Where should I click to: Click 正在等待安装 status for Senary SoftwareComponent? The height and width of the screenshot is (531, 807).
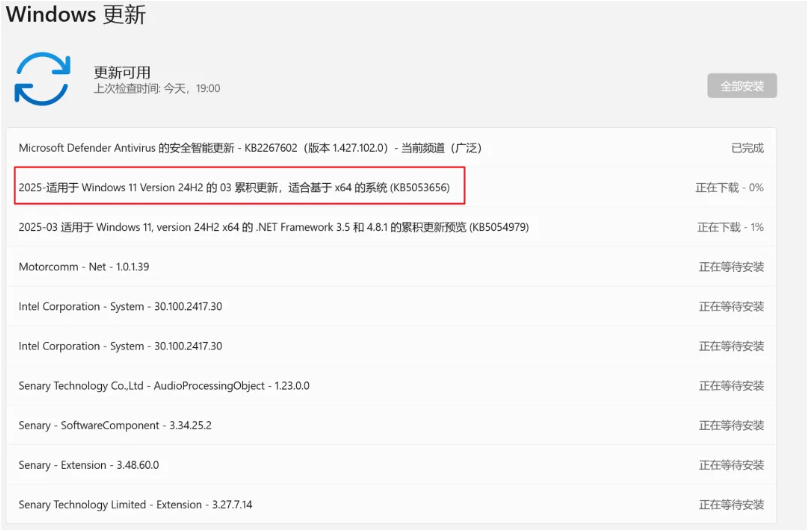[x=731, y=426]
